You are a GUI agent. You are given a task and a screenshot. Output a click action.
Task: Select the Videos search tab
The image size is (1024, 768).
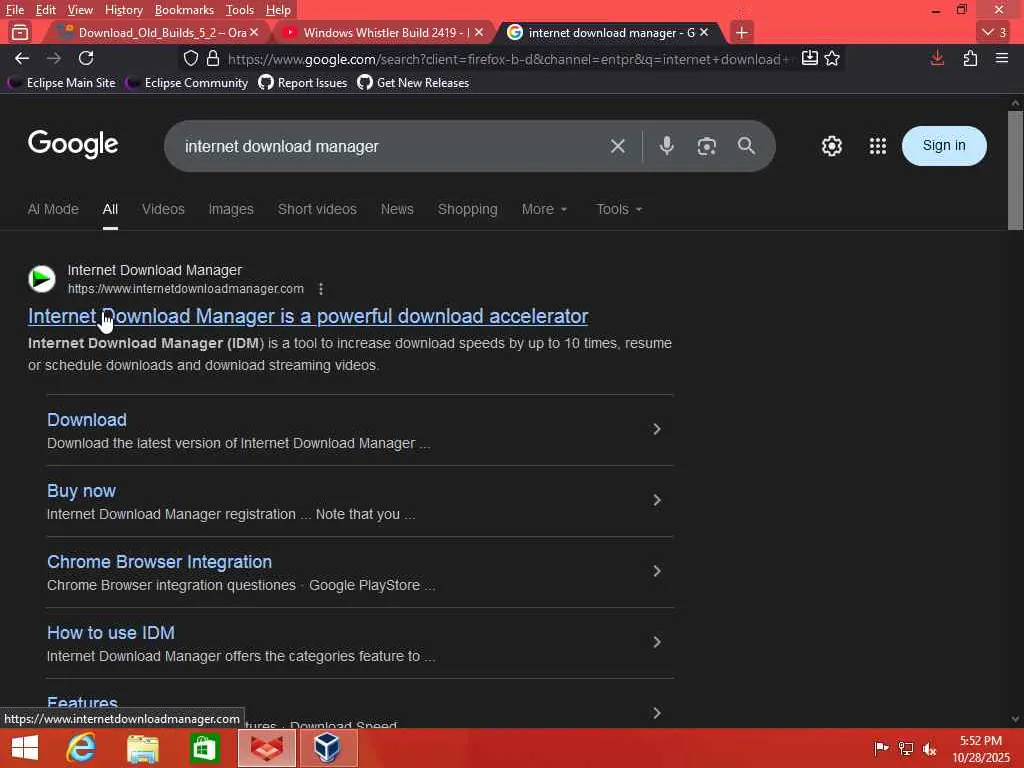(163, 209)
